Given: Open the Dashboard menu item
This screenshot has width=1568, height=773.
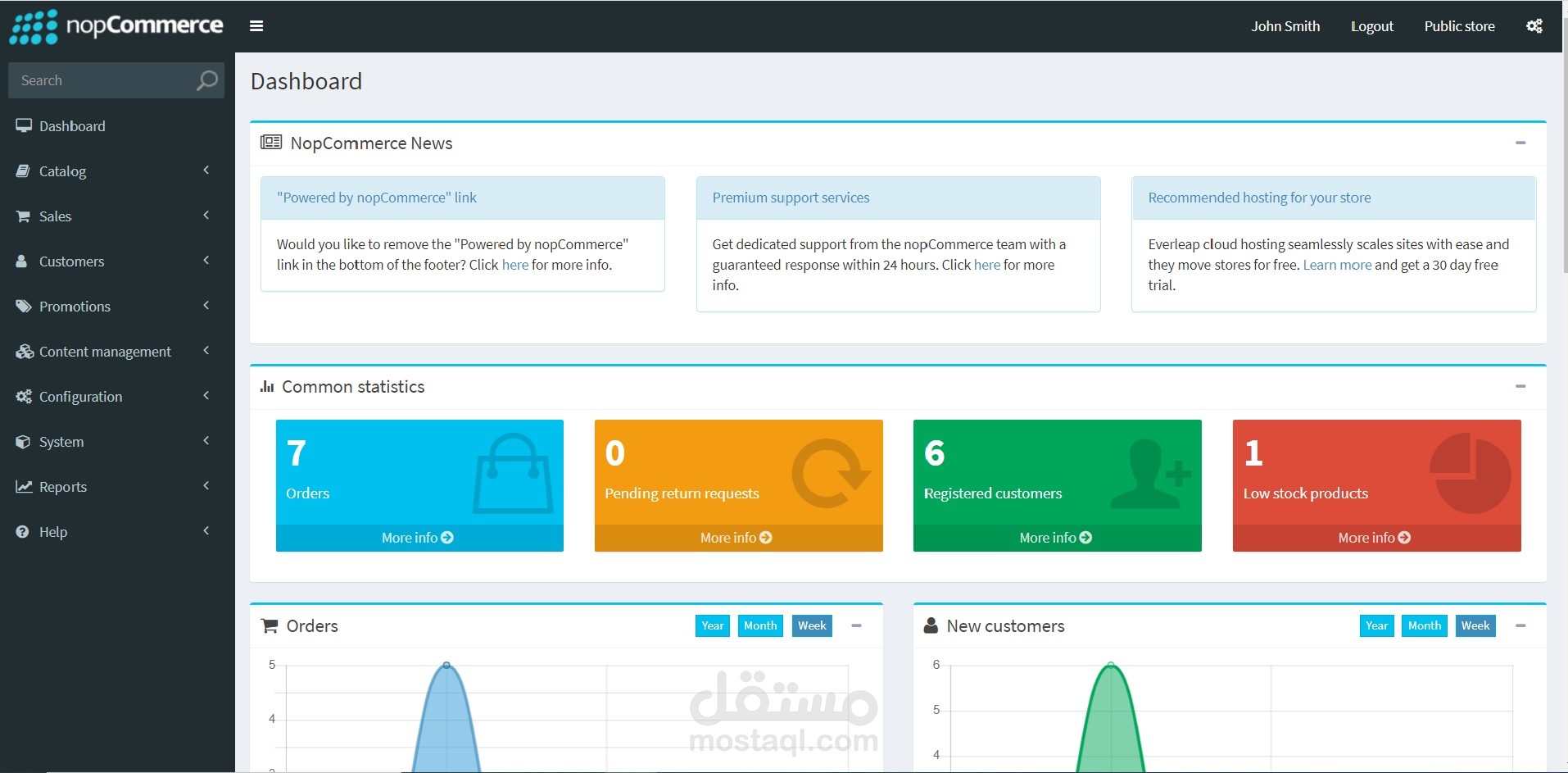Looking at the screenshot, I should [117, 126].
